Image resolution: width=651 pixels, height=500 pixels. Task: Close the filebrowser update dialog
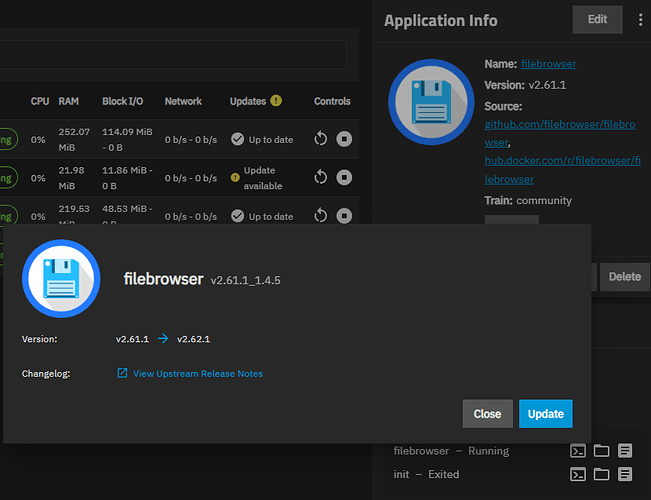coord(487,414)
